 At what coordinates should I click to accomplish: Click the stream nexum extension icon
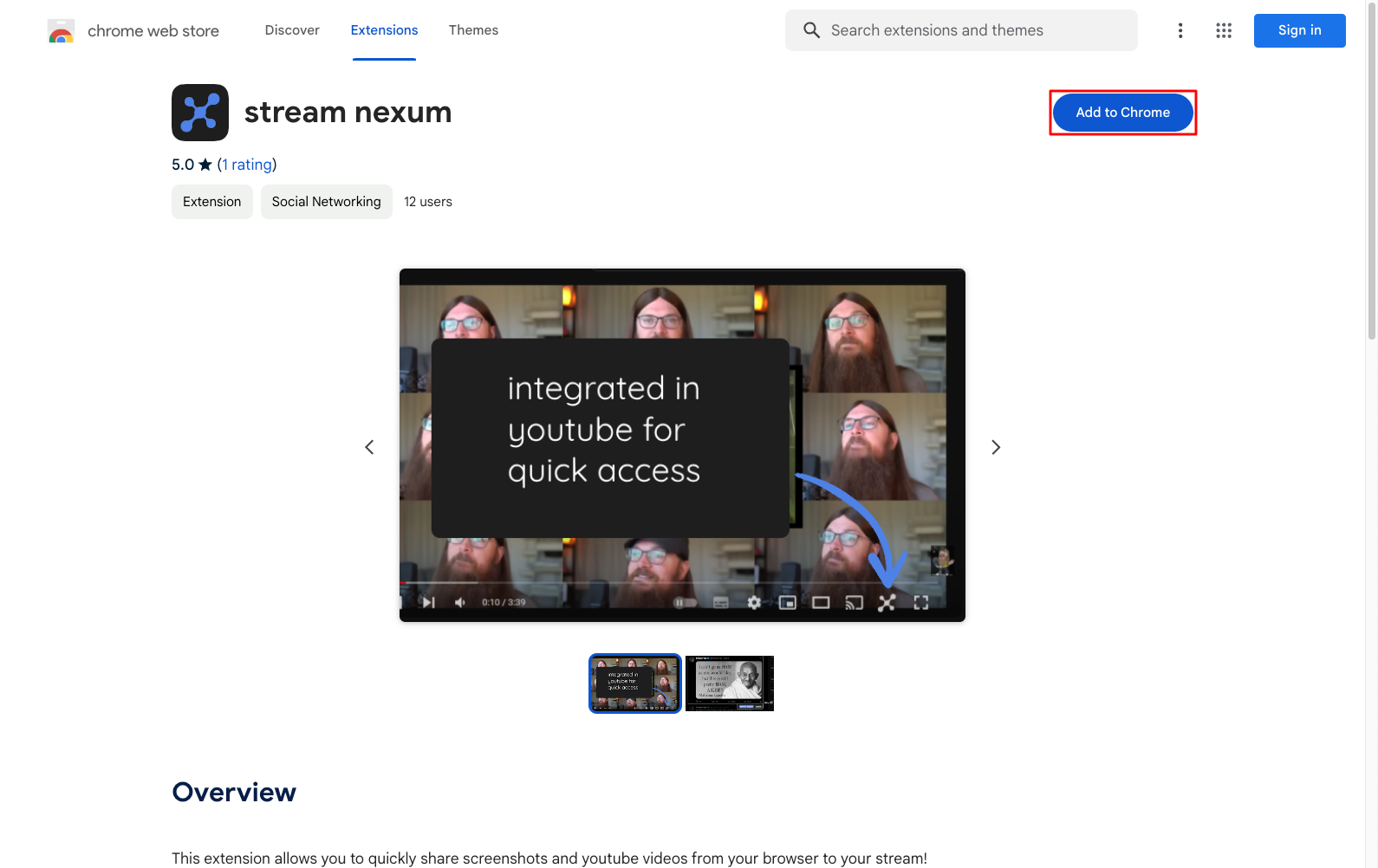click(200, 113)
